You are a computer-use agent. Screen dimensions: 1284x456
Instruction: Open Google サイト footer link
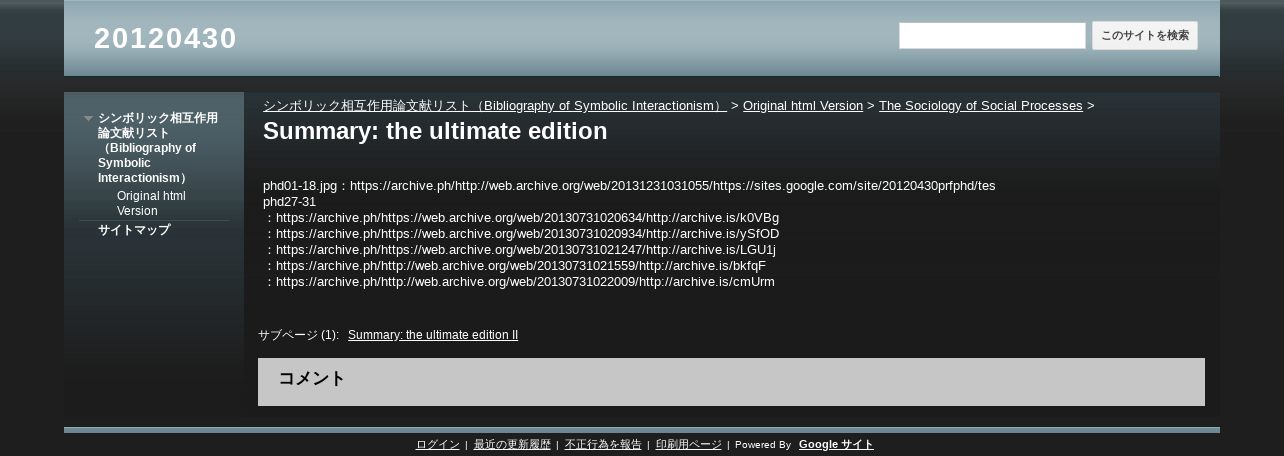pyautogui.click(x=836, y=445)
